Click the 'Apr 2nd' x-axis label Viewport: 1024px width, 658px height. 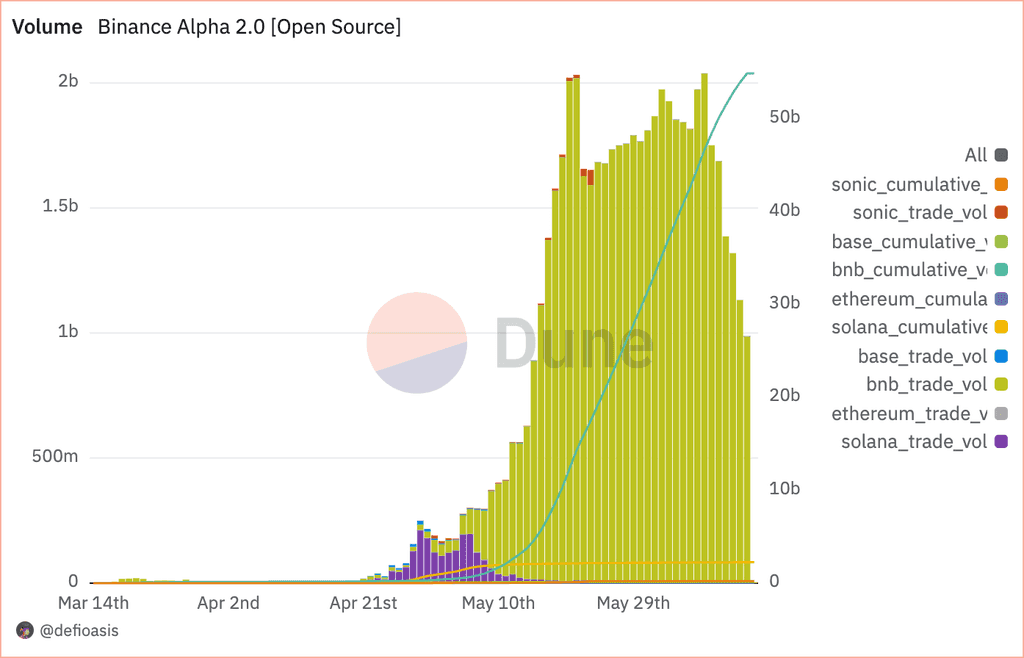pyautogui.click(x=229, y=603)
